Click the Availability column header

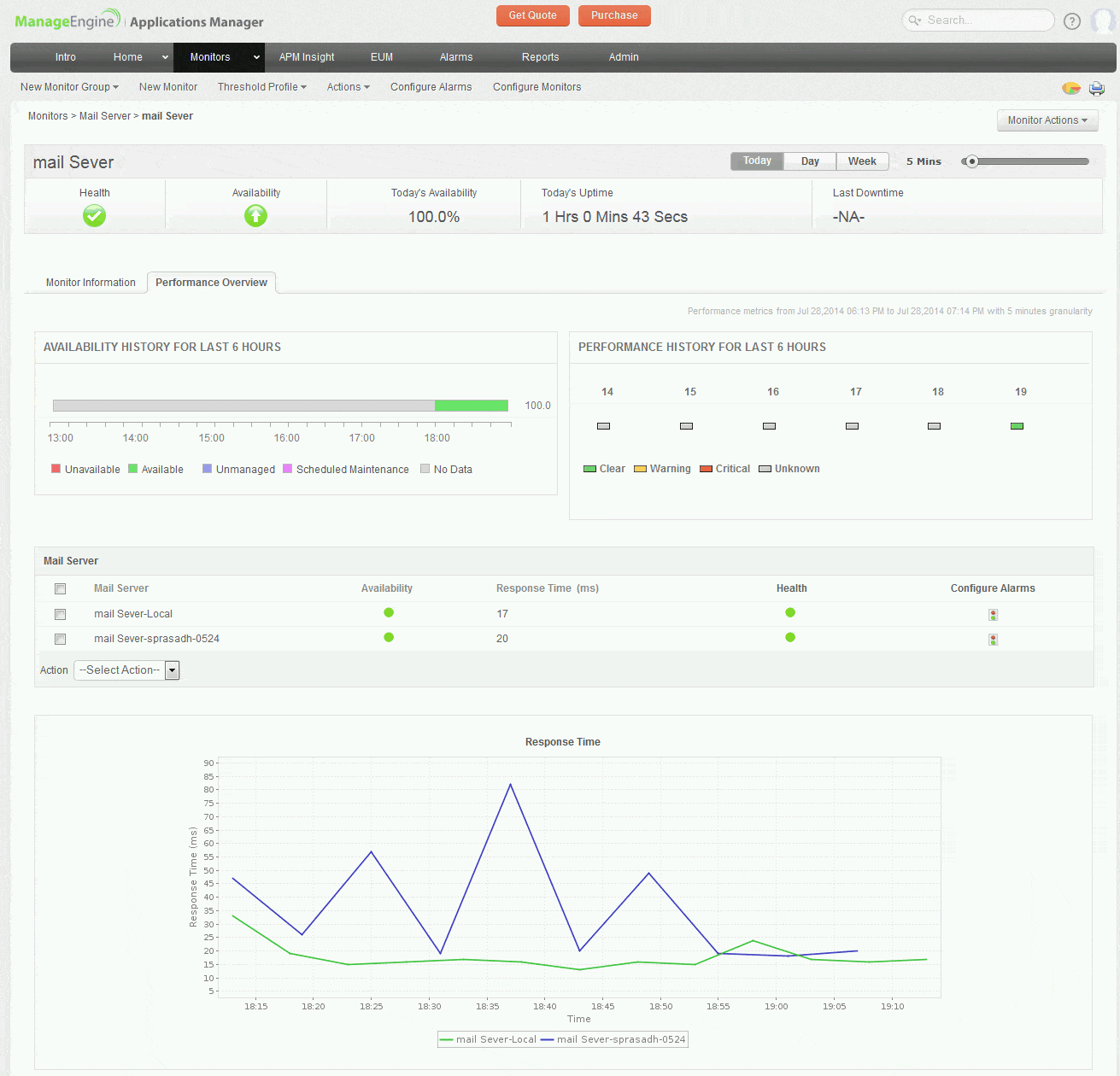pos(387,588)
